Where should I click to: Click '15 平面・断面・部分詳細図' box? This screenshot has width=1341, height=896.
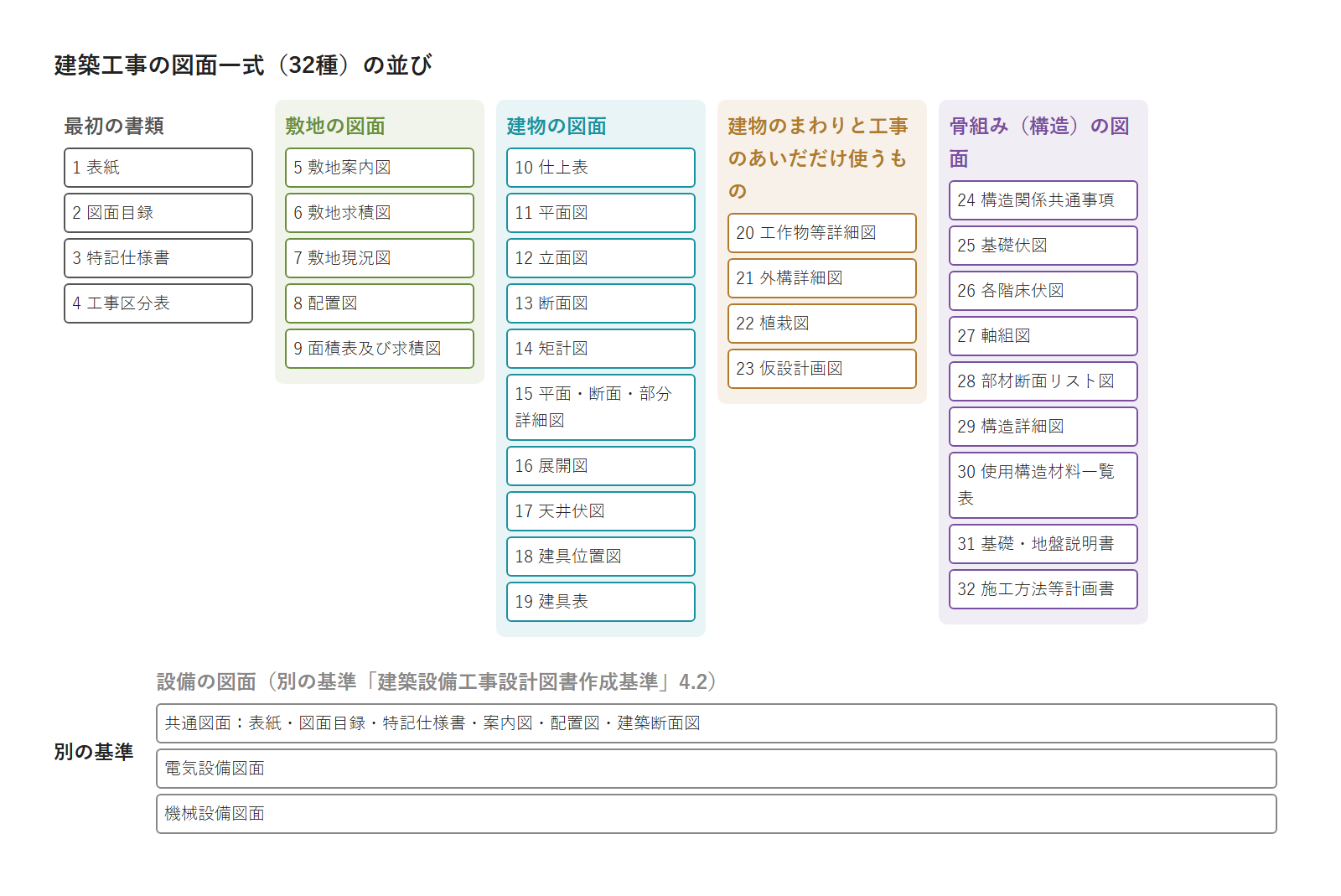coord(601,407)
